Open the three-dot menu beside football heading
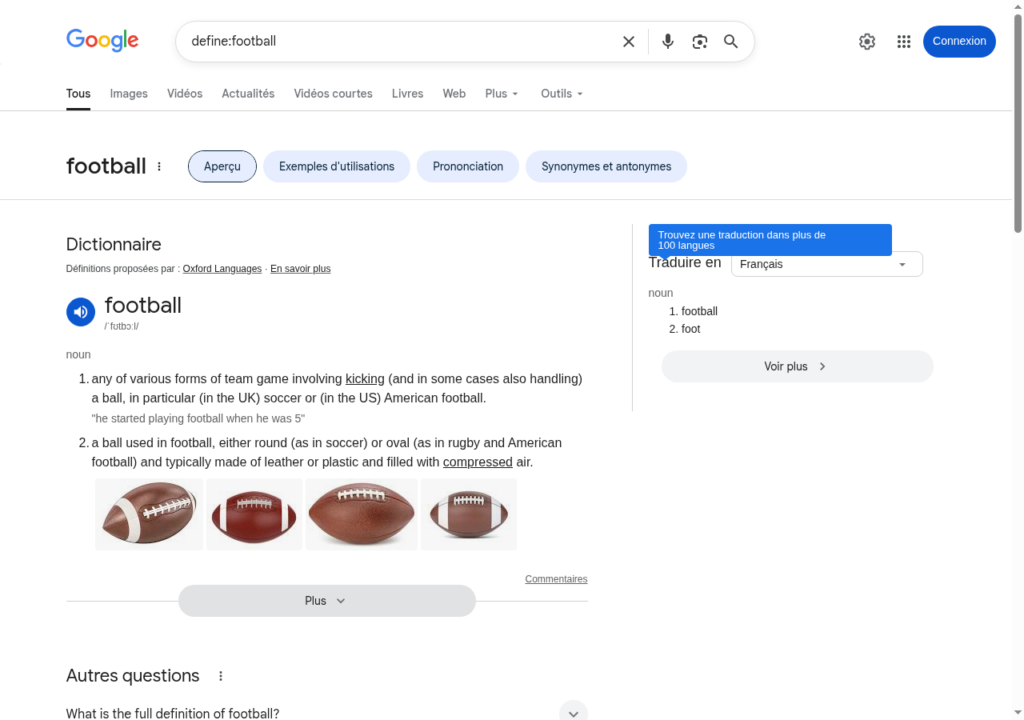The image size is (1024, 720). click(159, 167)
